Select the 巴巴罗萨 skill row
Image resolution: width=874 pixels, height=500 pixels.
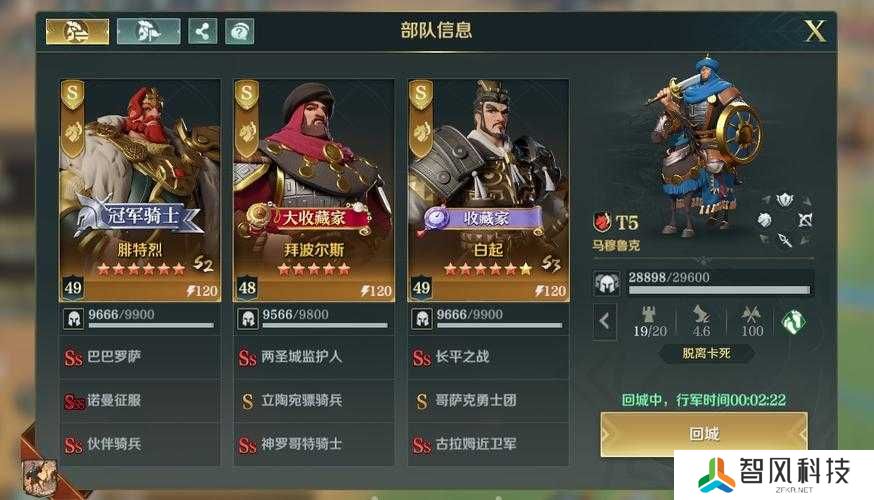[x=140, y=357]
